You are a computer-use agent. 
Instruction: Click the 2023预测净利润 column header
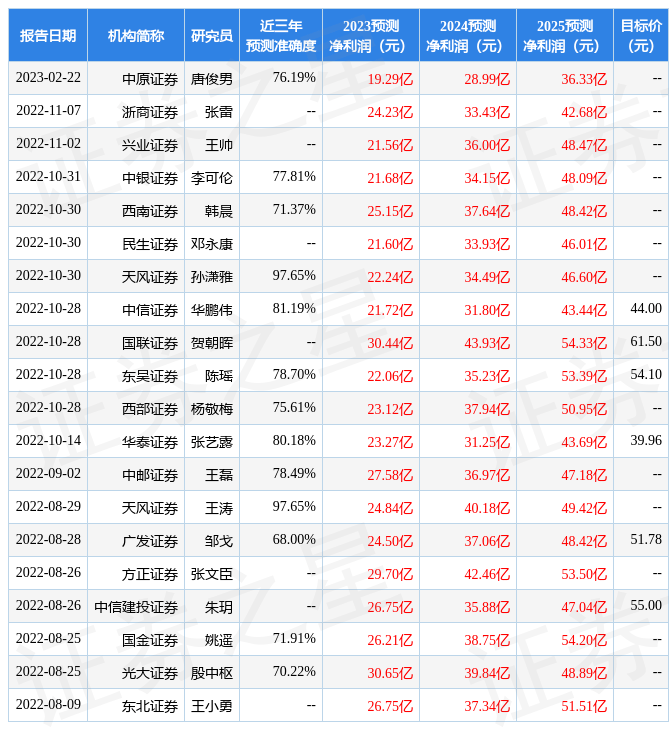[371, 35]
